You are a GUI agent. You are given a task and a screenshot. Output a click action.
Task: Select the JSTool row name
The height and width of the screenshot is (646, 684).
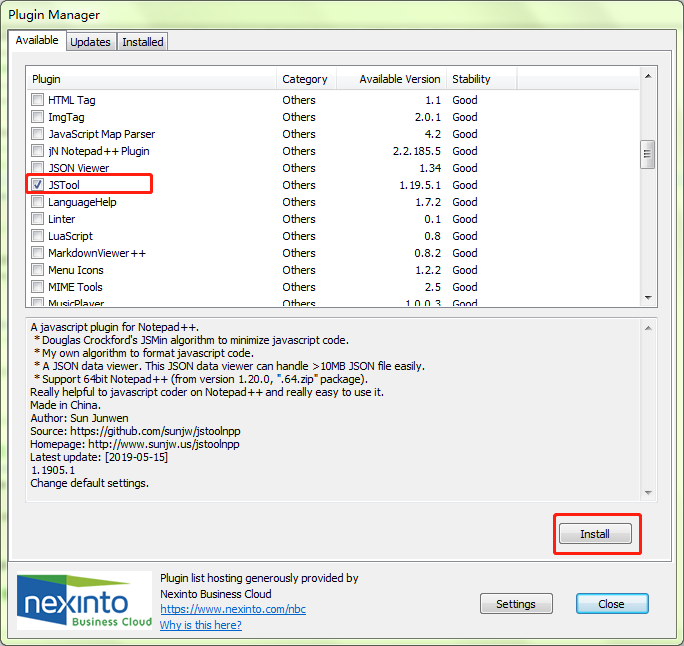tap(64, 185)
